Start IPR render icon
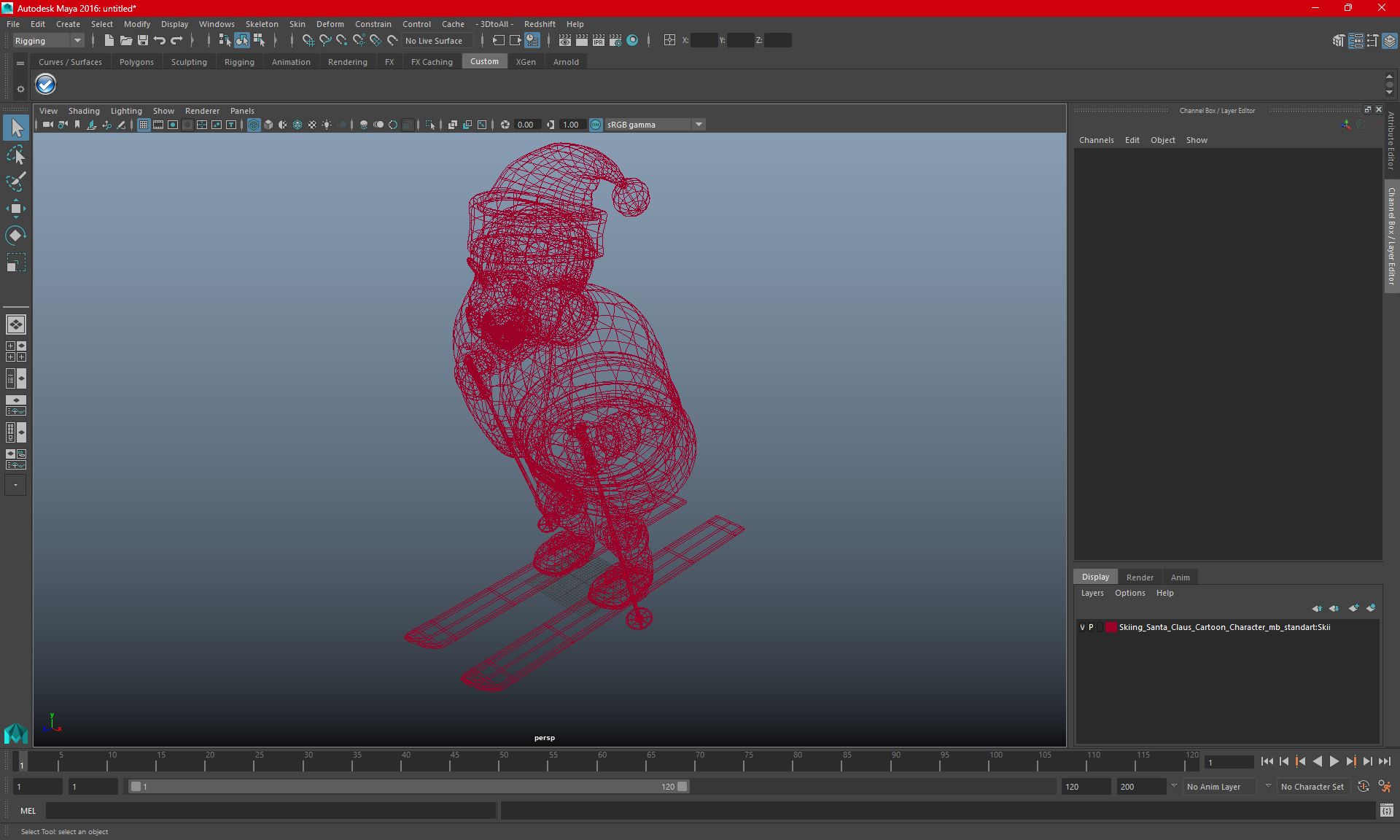Viewport: 1400px width, 840px height. click(x=599, y=41)
